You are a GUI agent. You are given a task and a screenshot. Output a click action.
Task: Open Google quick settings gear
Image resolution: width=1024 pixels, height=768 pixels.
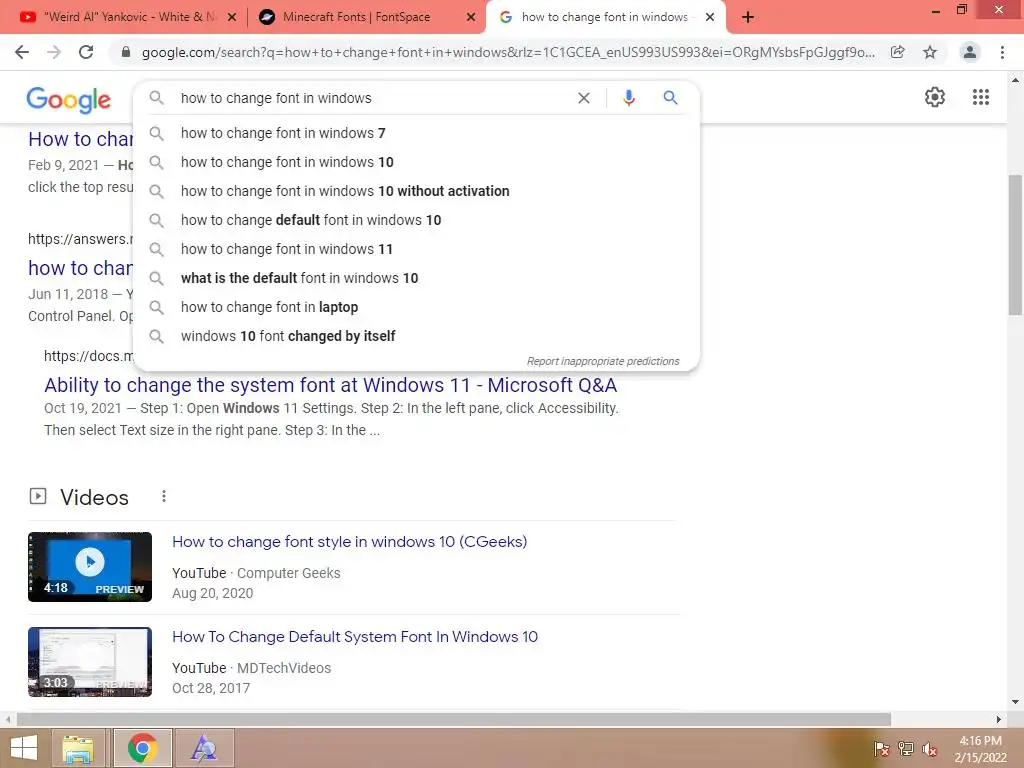pyautogui.click(x=935, y=97)
